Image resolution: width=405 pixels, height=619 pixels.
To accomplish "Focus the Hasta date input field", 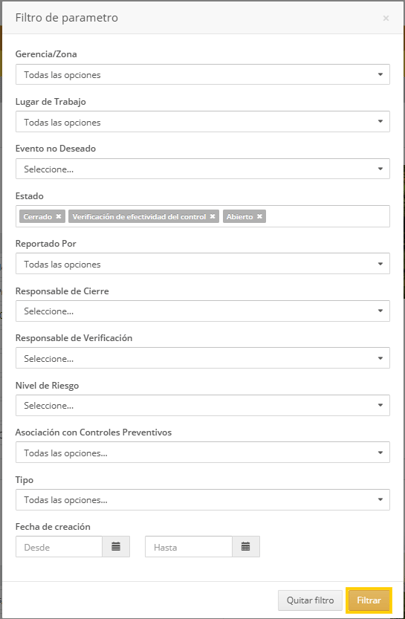I will [x=189, y=547].
